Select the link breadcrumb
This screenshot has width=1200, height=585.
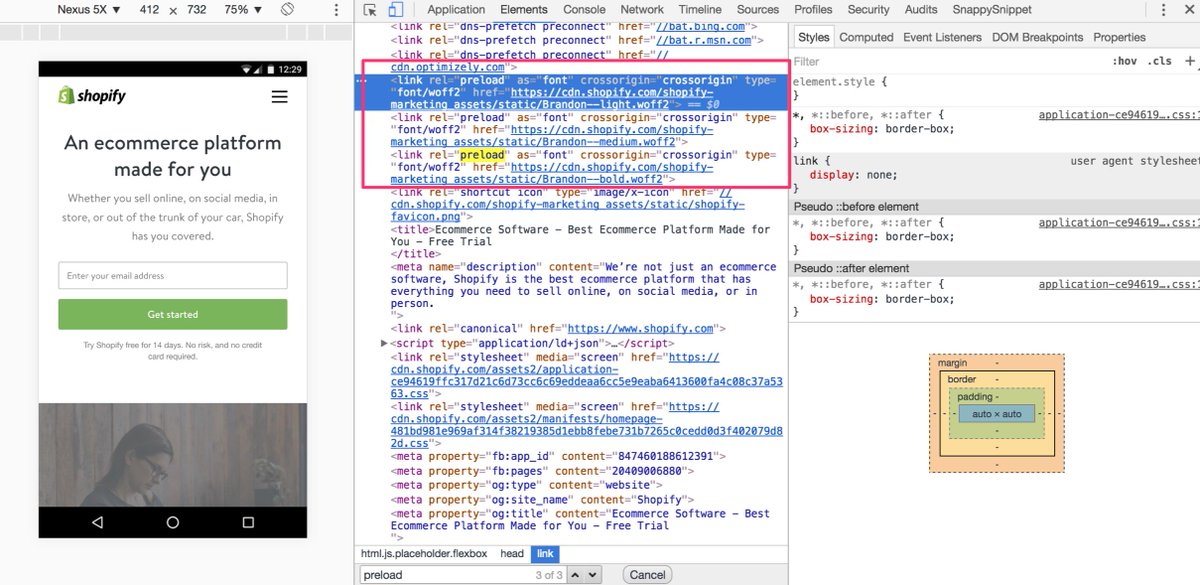544,553
